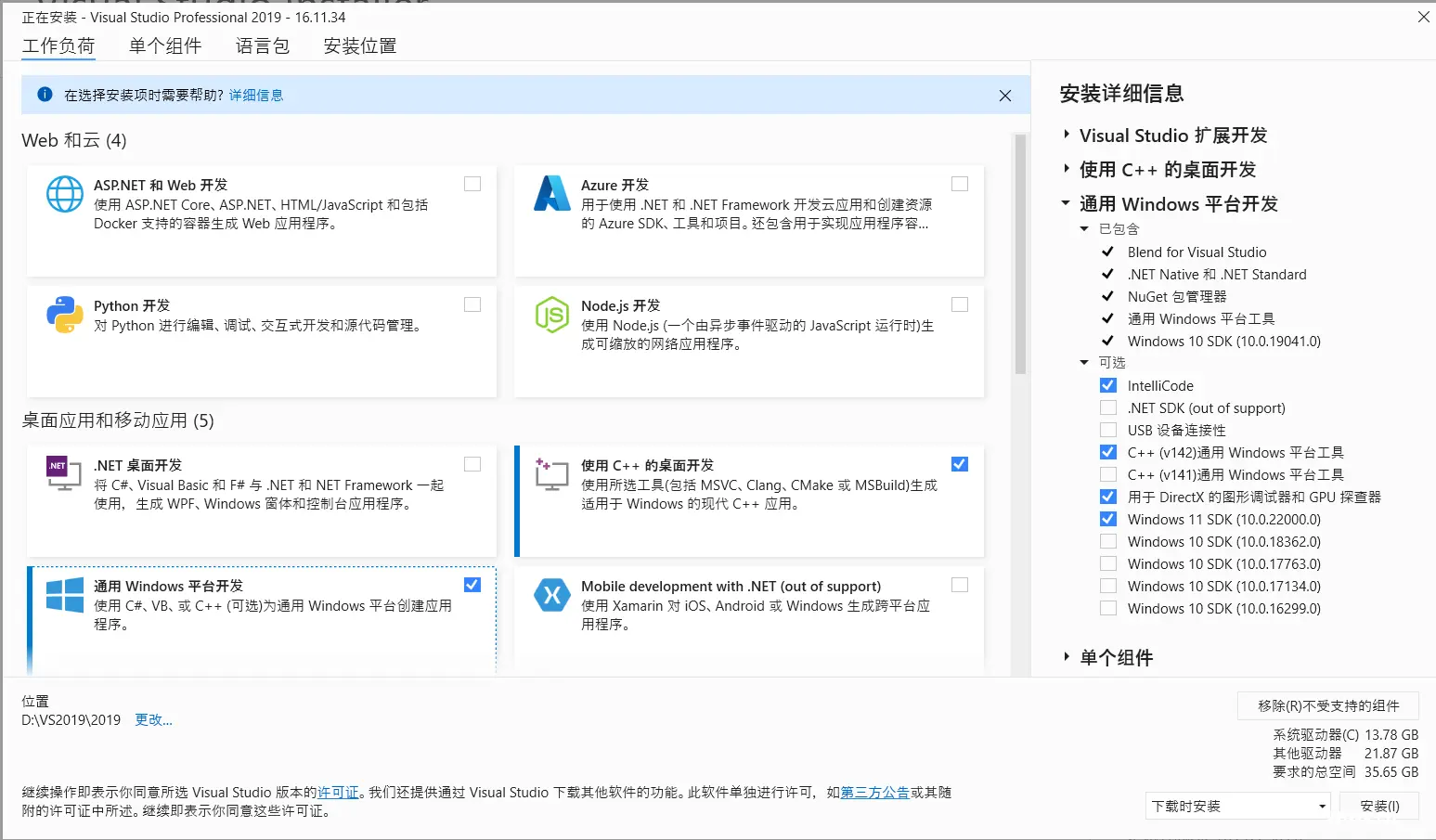
Task: Click the blue info icon in help banner
Action: pos(45,95)
